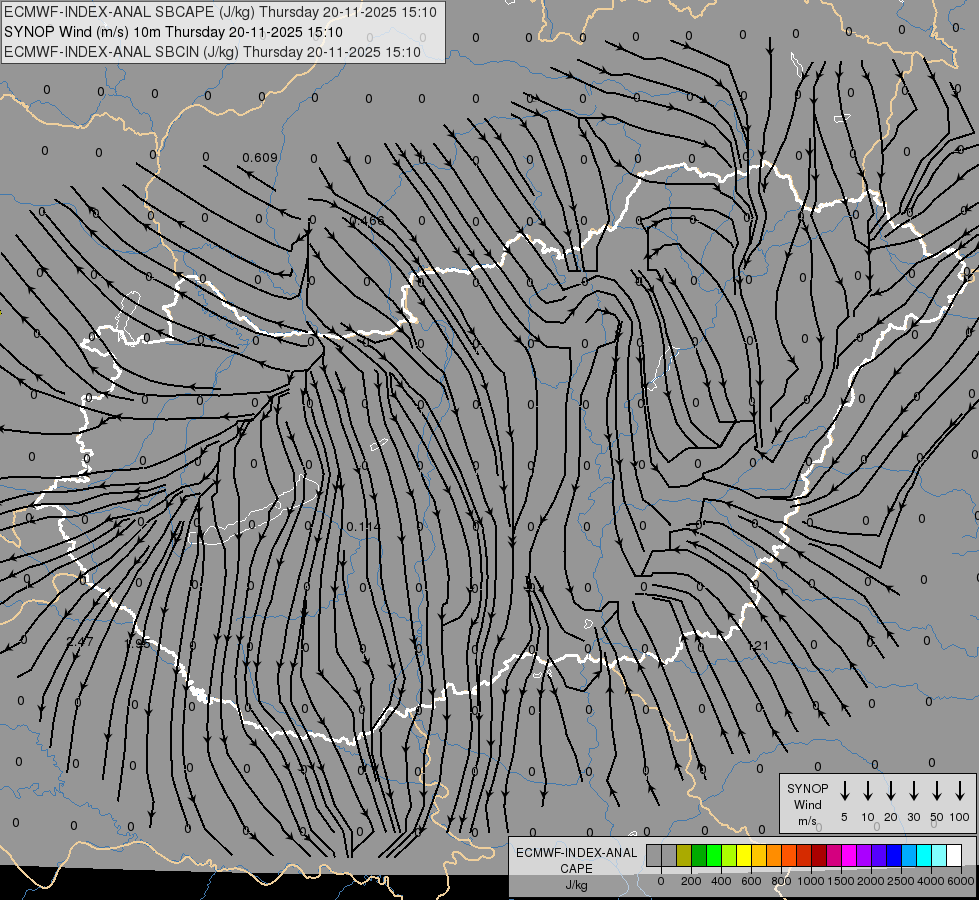The width and height of the screenshot is (979, 900).
Task: Select the dark red CAPE legend swatch
Action: 820,855
